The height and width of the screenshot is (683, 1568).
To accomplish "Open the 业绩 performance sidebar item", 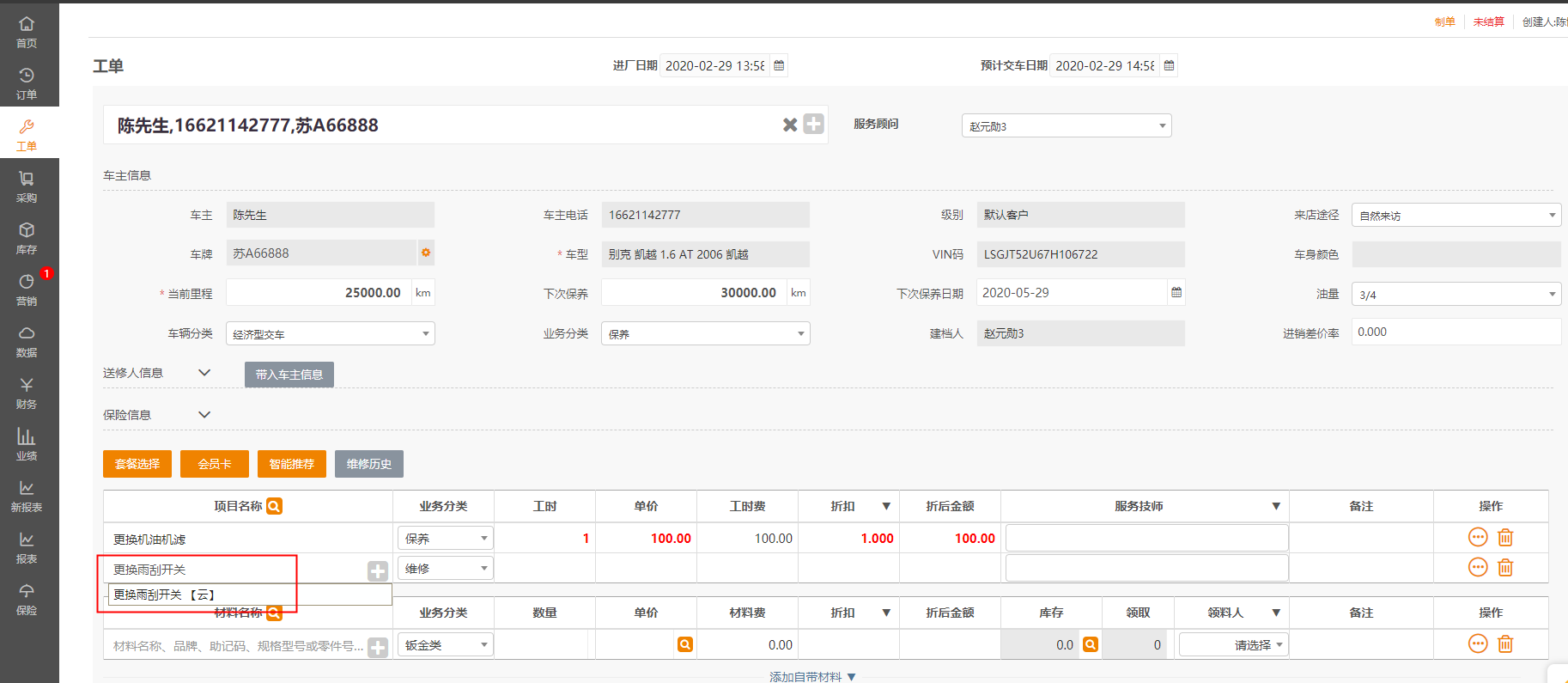I will 27,444.
